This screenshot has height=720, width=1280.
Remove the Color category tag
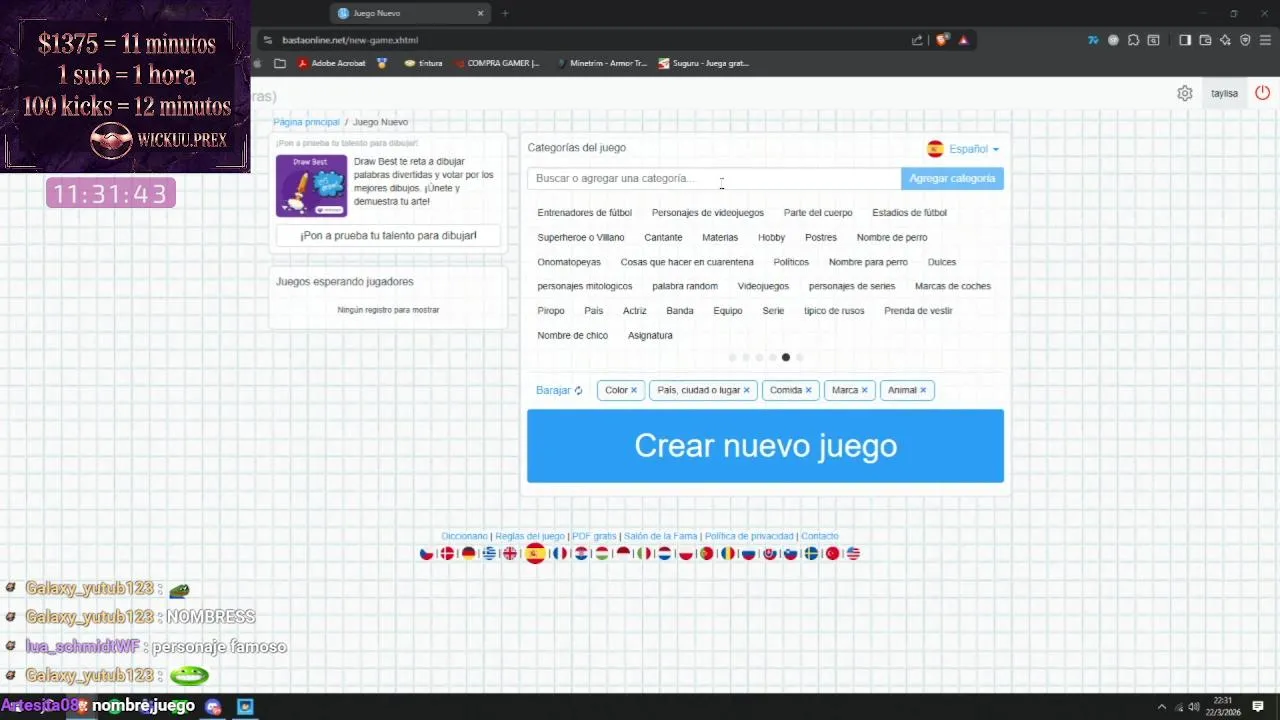634,390
